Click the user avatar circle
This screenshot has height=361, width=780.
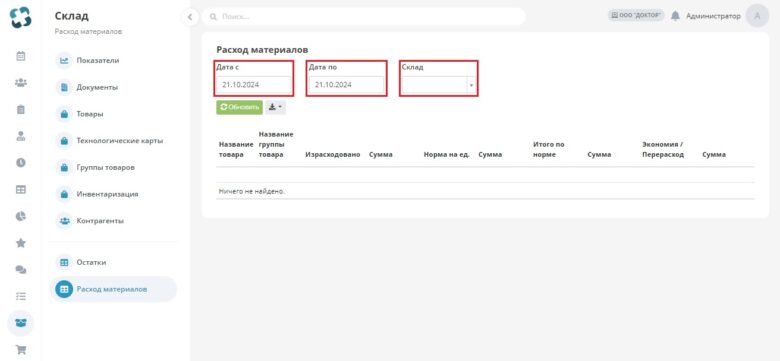click(x=758, y=16)
